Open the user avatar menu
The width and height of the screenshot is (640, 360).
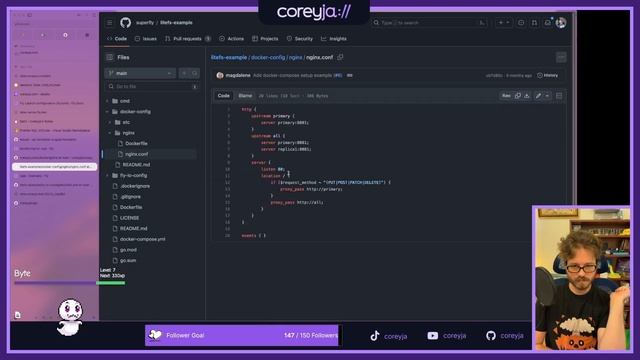pyautogui.click(x=561, y=23)
